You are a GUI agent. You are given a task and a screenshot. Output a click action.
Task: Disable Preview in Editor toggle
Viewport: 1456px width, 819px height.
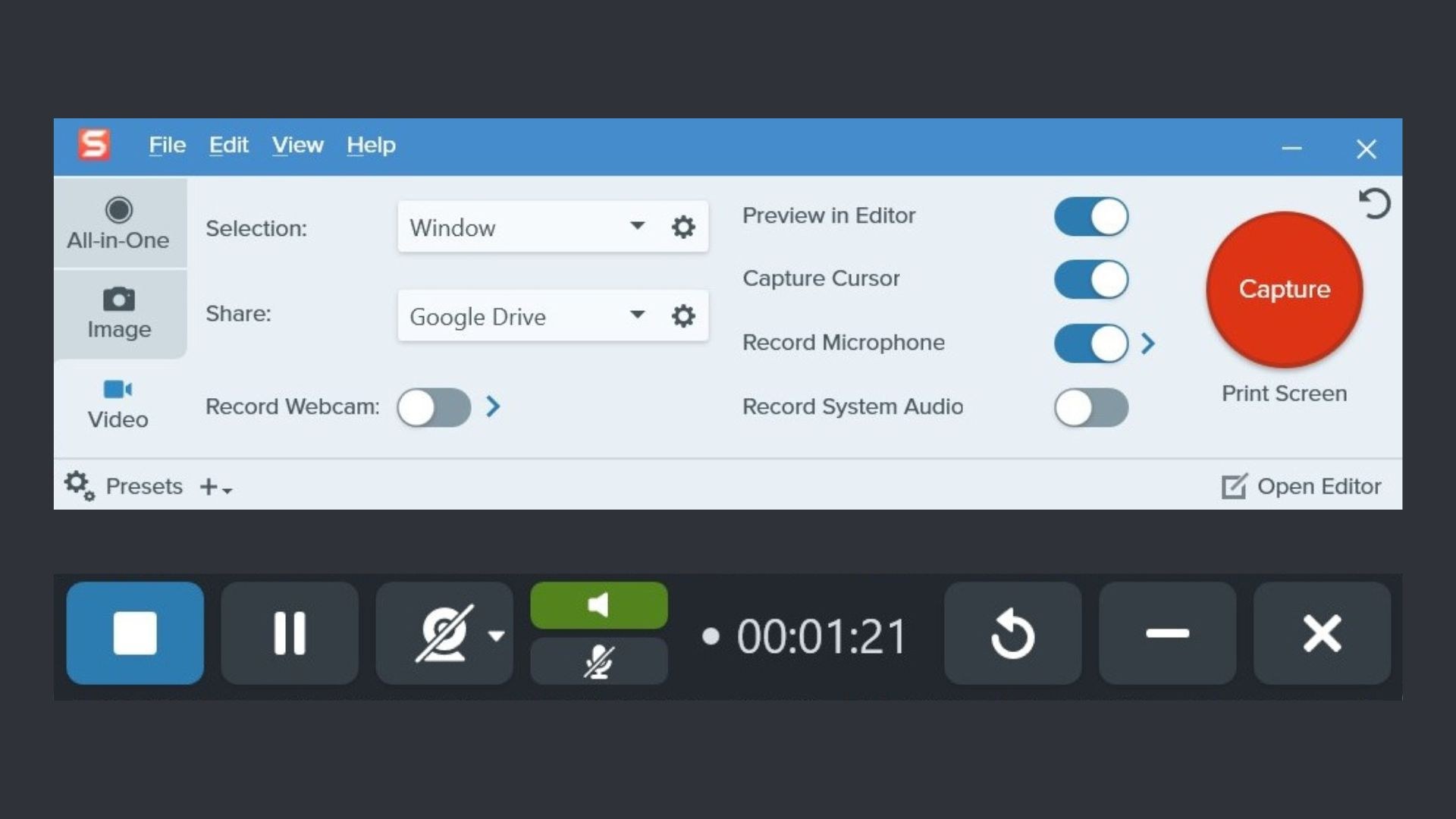tap(1090, 216)
